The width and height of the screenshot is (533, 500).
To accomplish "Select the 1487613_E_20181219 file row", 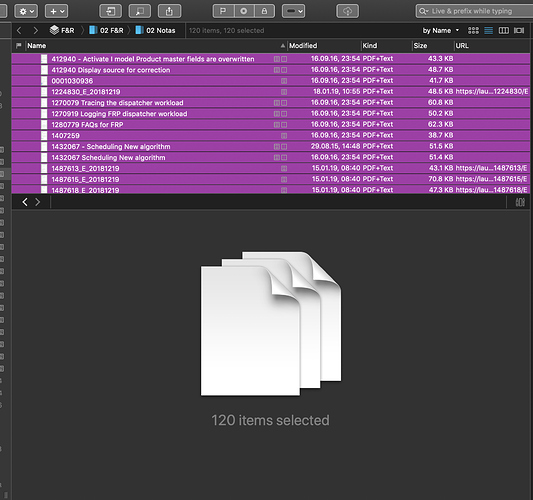I will click(271, 168).
